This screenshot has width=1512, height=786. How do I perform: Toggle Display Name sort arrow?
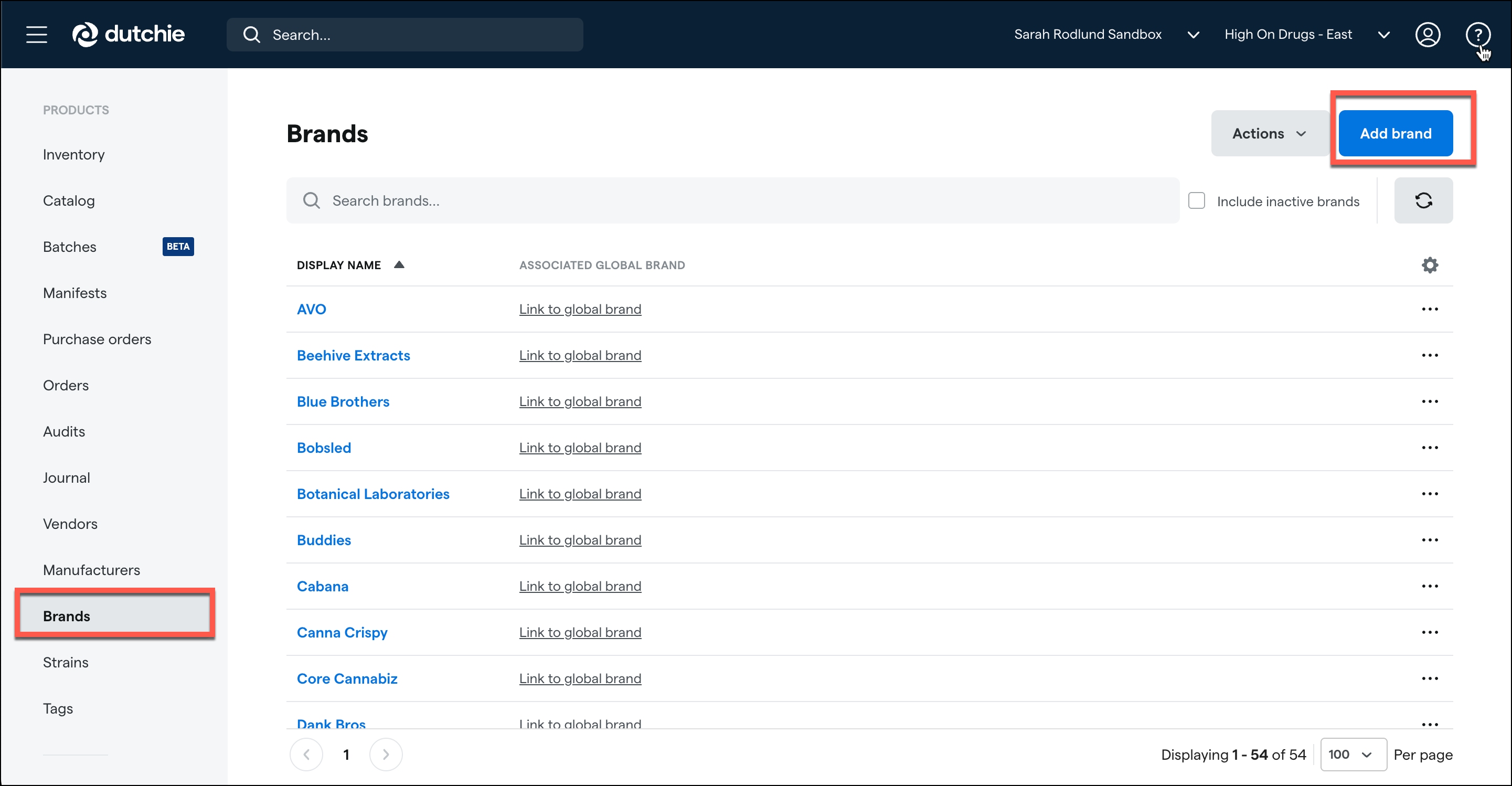pos(399,265)
